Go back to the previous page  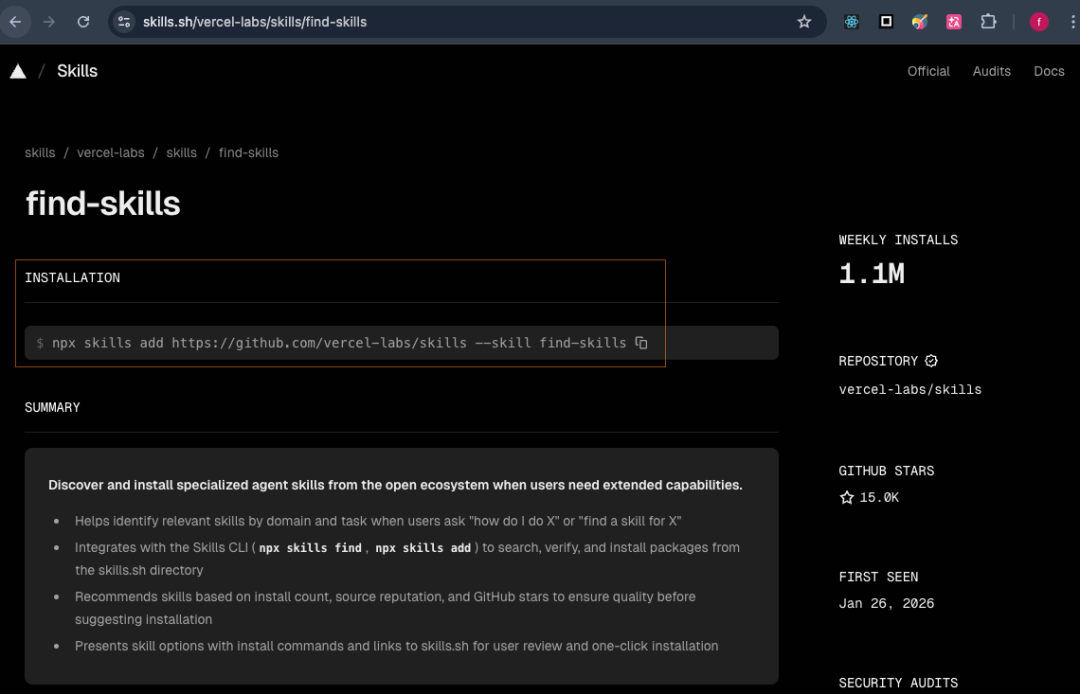click(x=15, y=22)
